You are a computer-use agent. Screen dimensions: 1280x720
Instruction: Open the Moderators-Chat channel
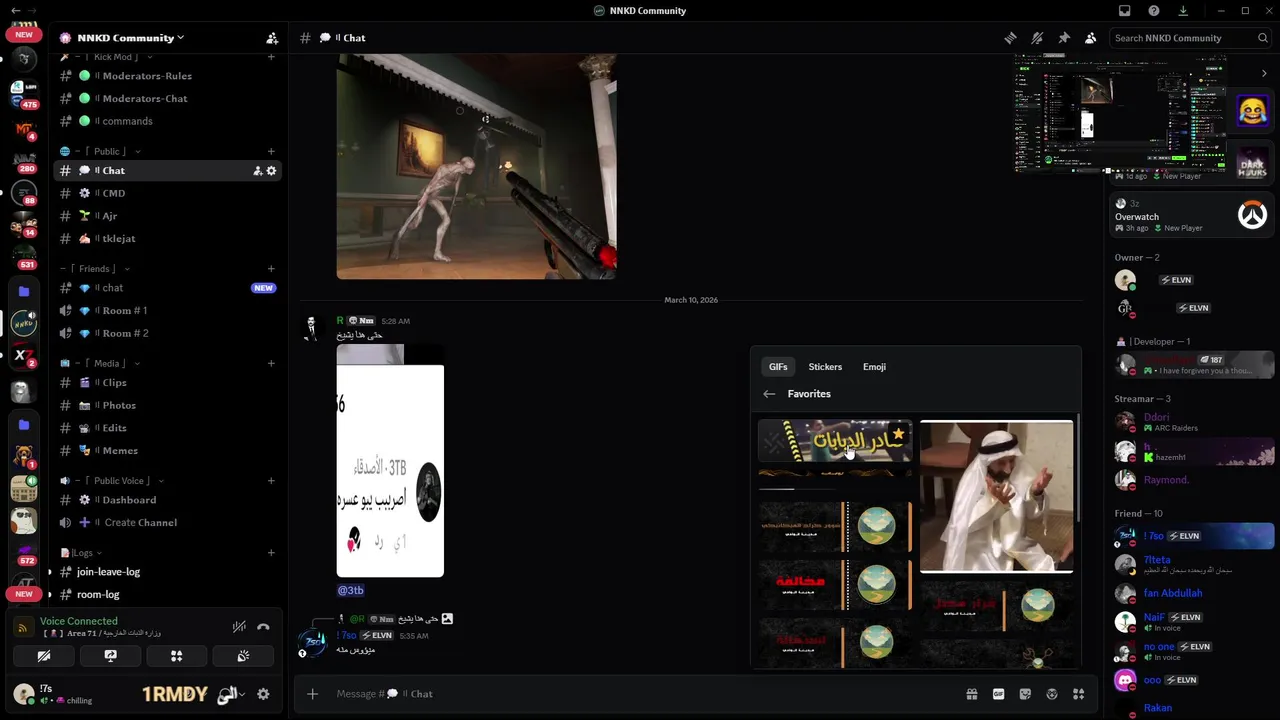click(167, 98)
